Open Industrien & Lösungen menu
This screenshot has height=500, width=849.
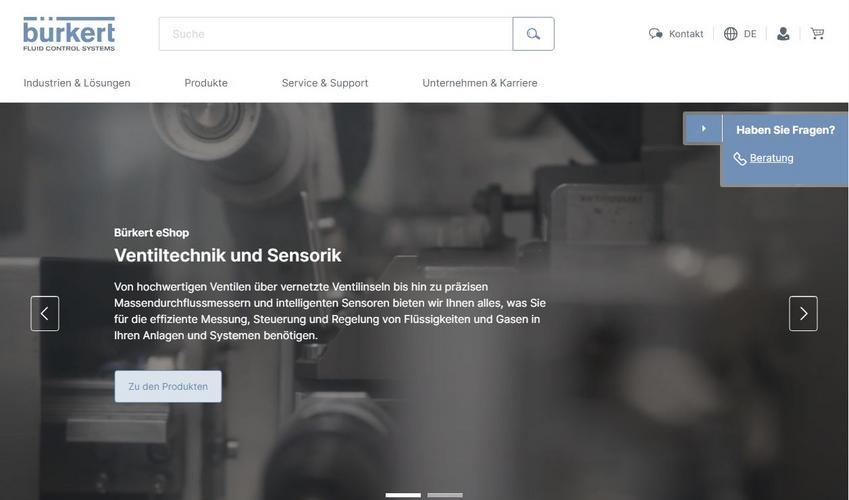77,83
